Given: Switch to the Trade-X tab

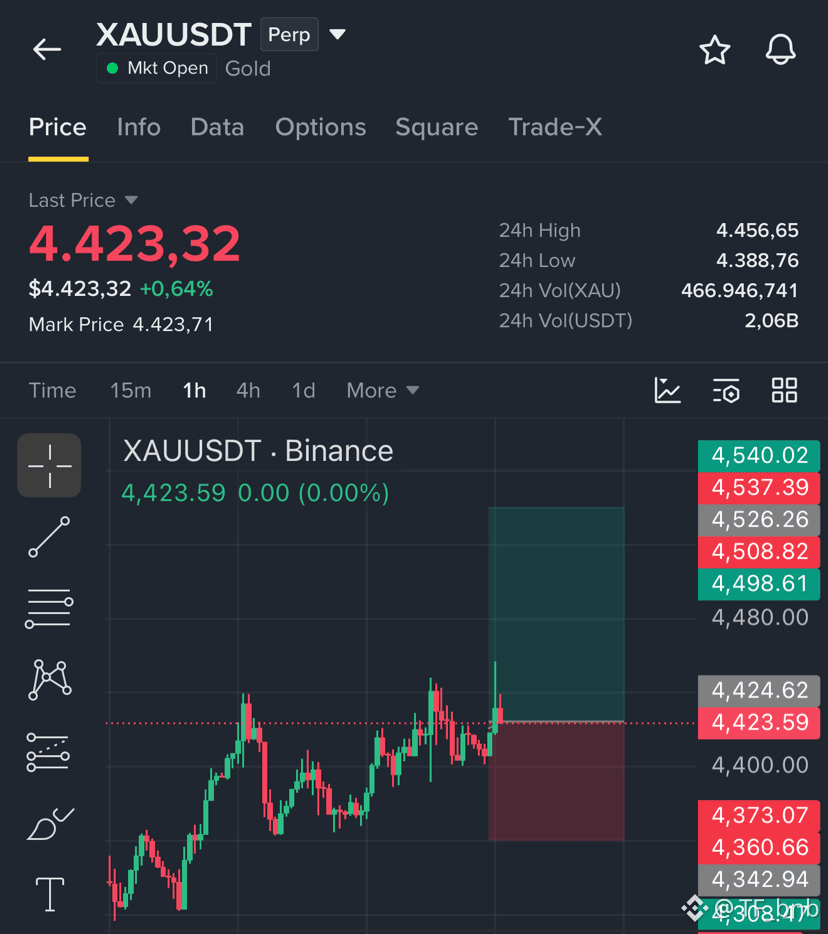Looking at the screenshot, I should coord(555,127).
